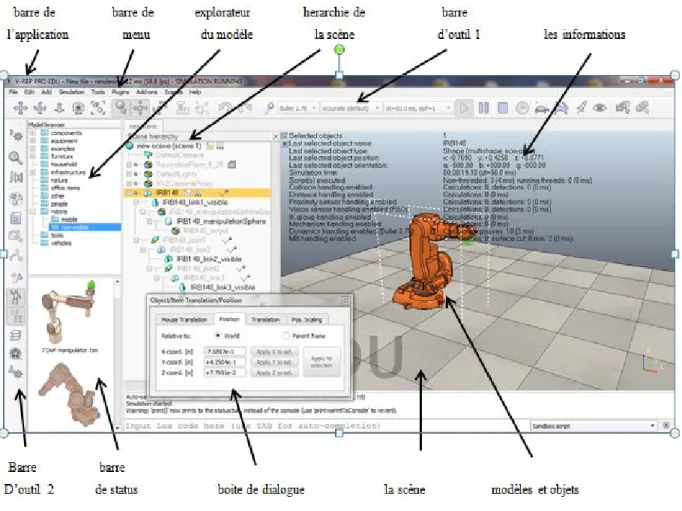Open the Sandbox script dropdown
The width and height of the screenshot is (682, 511).
593,426
